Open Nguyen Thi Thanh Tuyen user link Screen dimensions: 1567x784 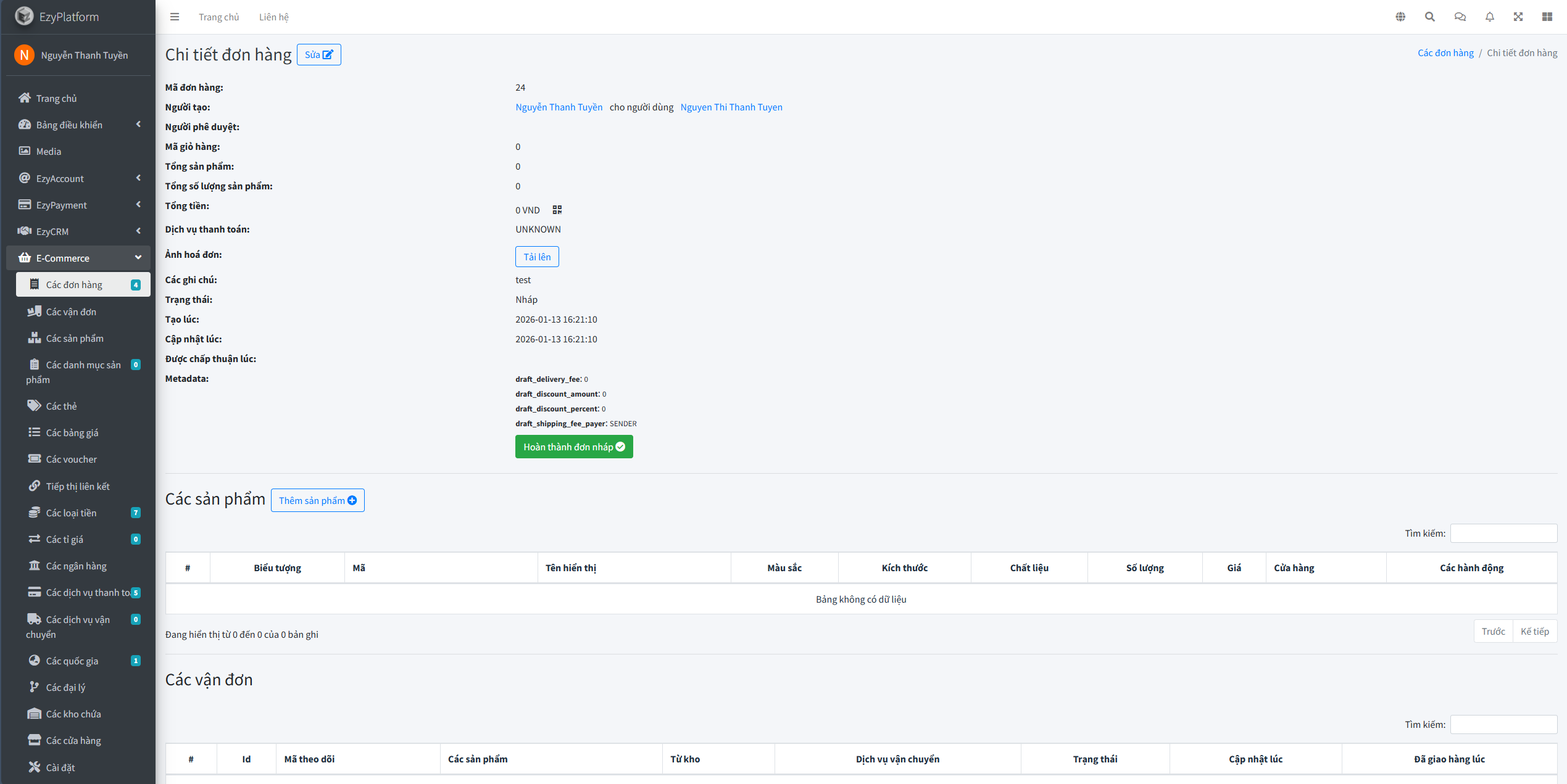click(x=731, y=107)
